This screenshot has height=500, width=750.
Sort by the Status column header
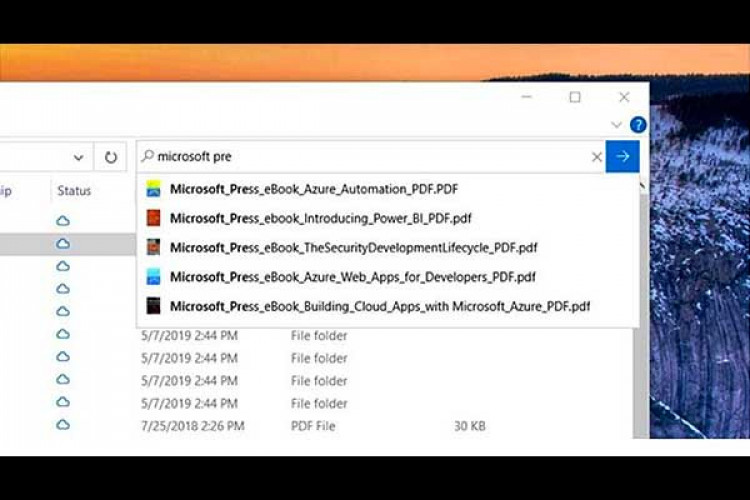74,190
